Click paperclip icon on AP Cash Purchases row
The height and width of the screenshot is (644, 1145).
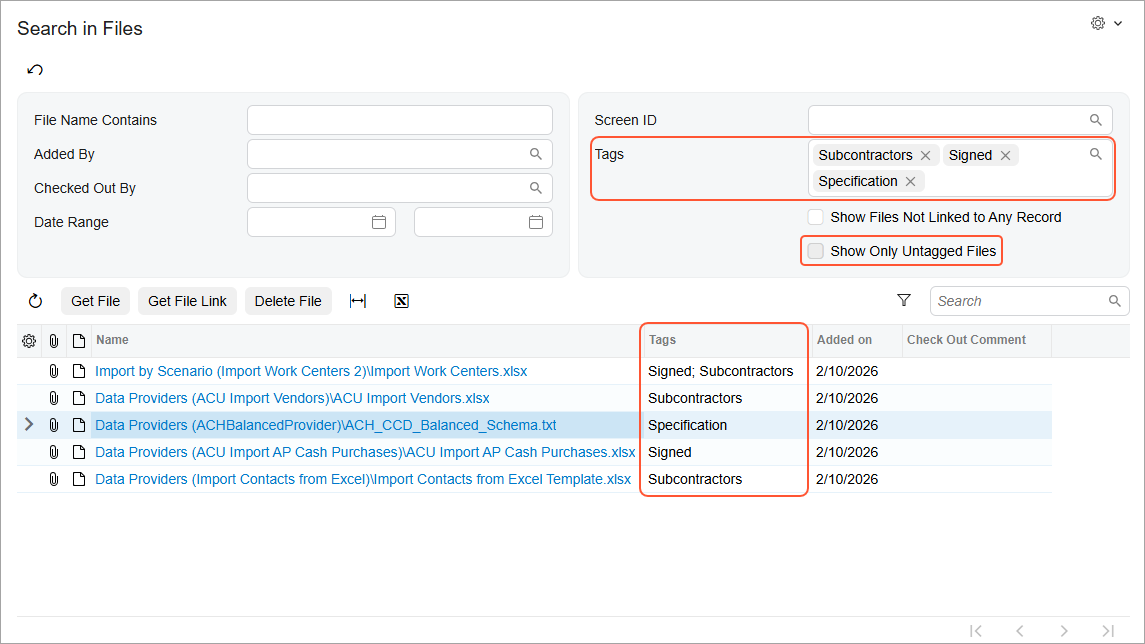[54, 452]
